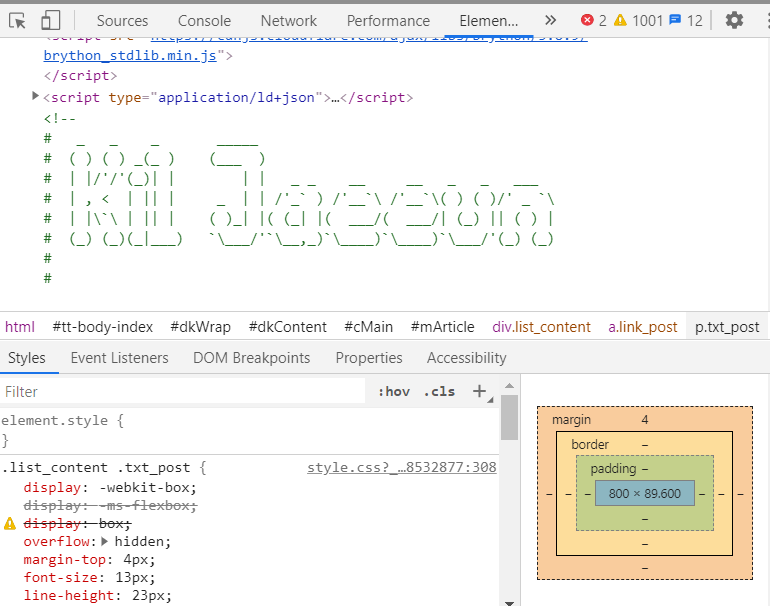Focus the styles Filter field

(x=183, y=392)
